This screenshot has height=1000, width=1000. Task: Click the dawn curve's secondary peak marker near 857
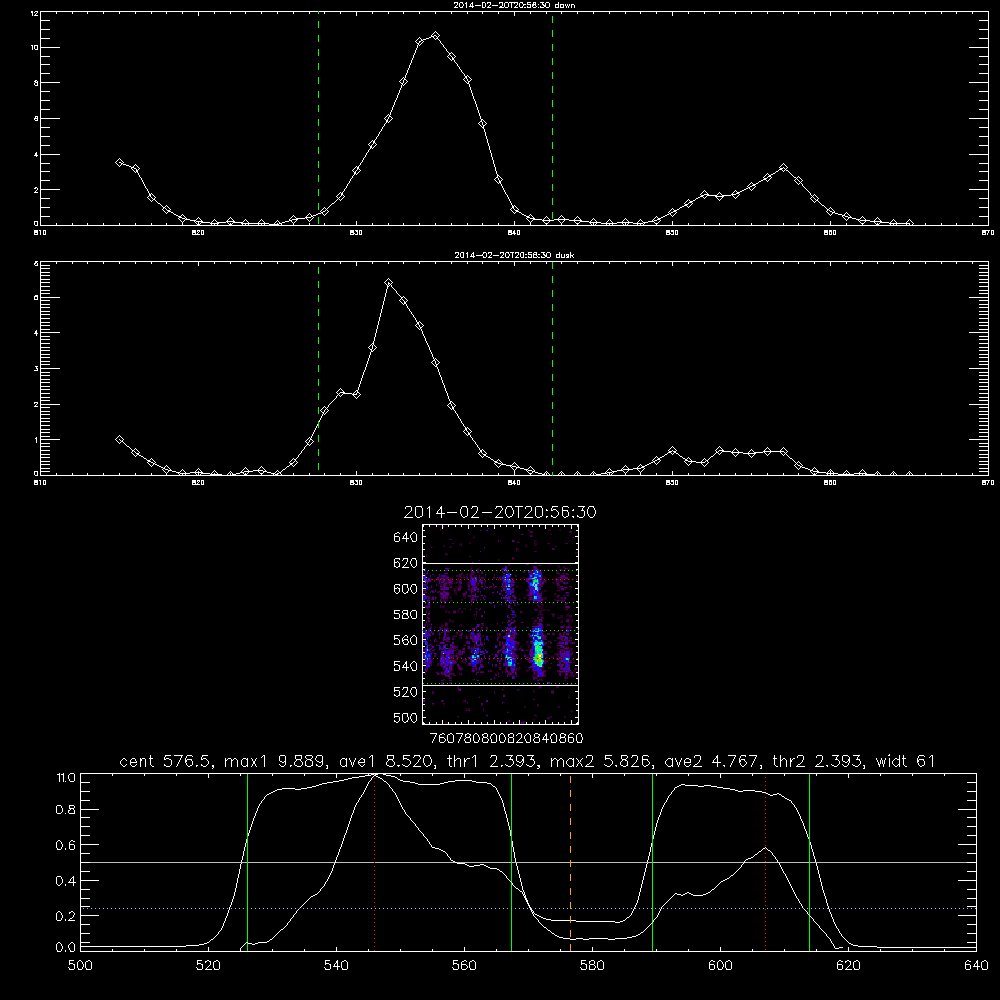point(783,168)
